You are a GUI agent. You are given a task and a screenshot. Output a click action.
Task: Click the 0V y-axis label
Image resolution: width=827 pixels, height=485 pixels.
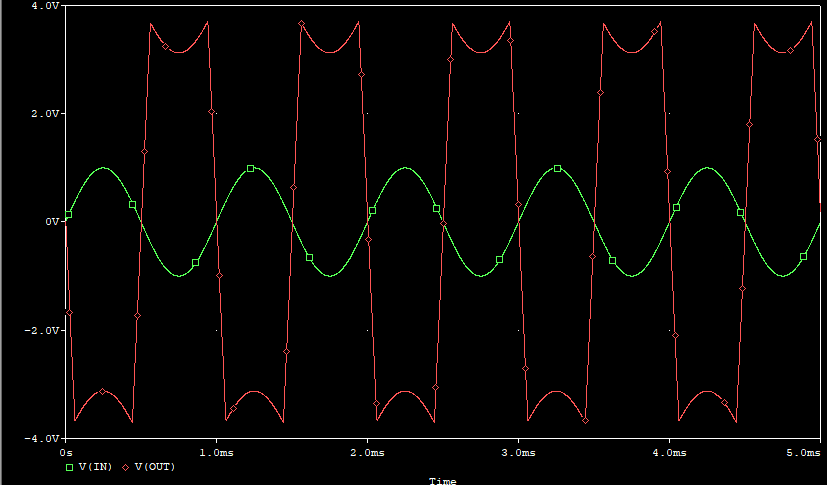[x=52, y=222]
